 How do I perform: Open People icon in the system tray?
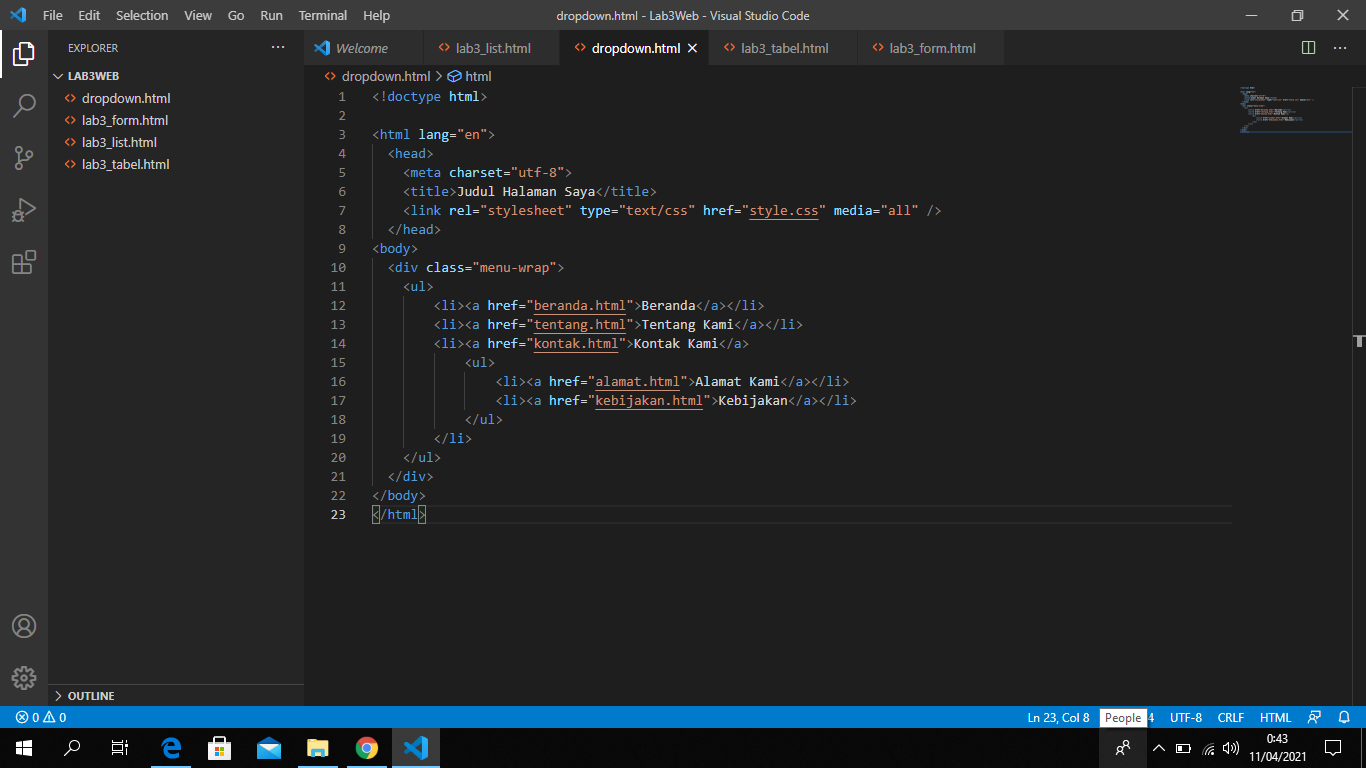1123,748
